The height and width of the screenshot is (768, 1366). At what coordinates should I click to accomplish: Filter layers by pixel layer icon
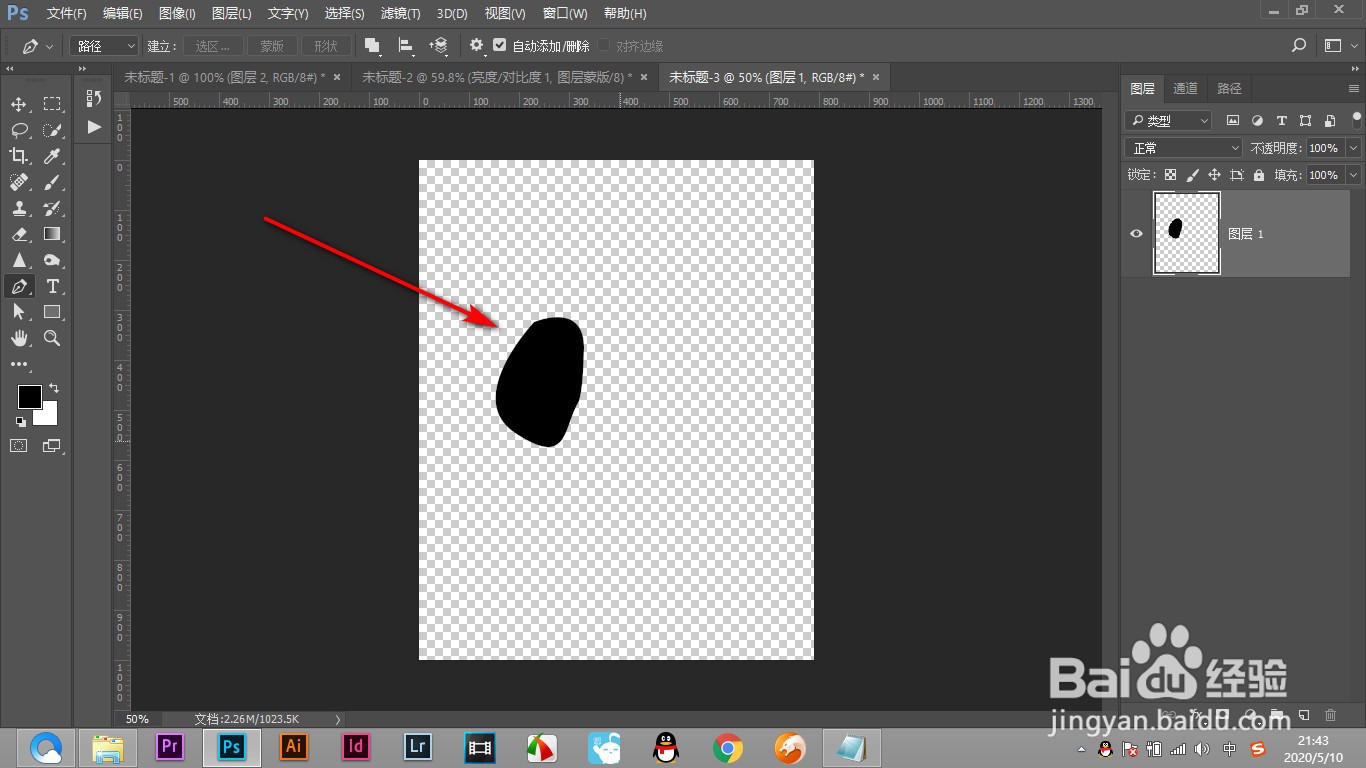point(1233,120)
